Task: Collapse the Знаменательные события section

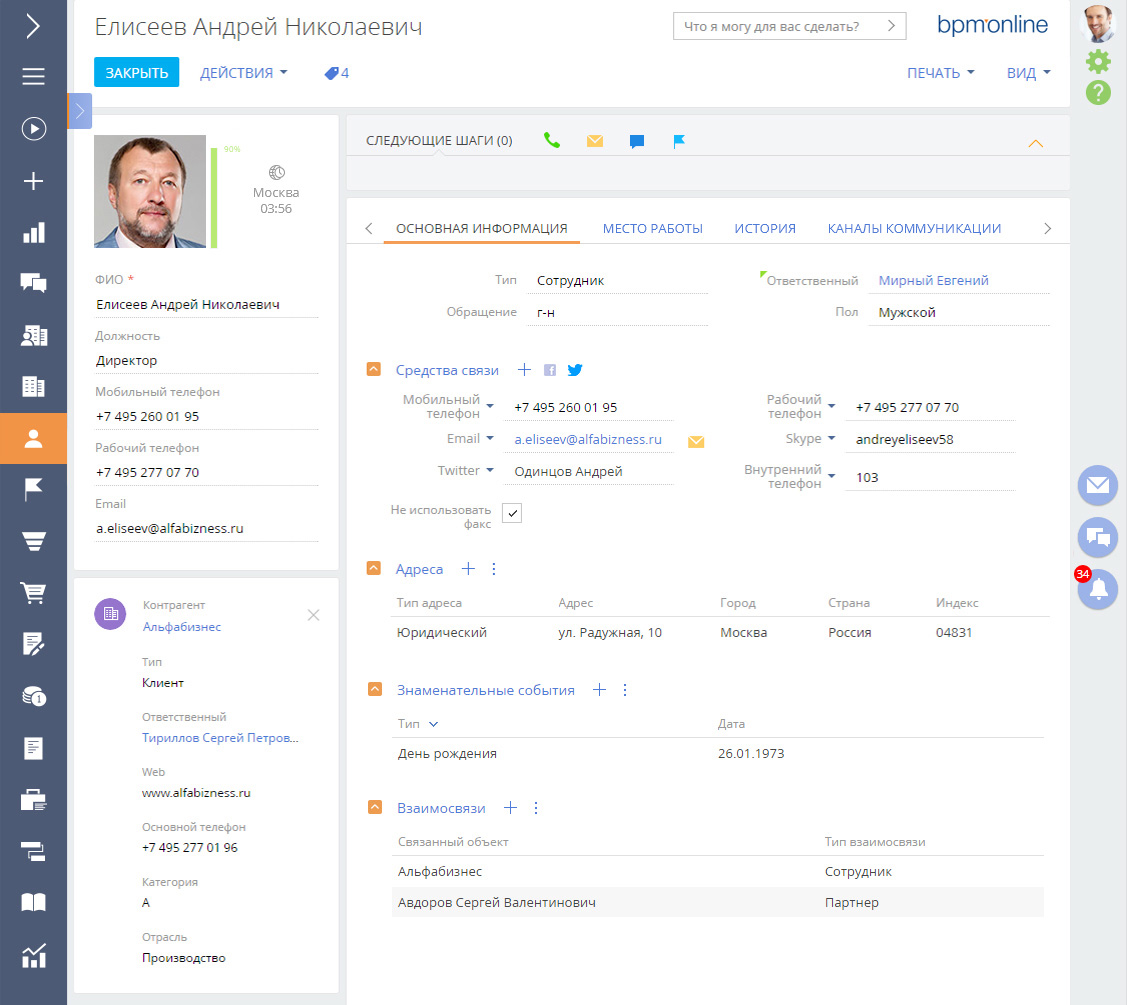Action: (374, 690)
